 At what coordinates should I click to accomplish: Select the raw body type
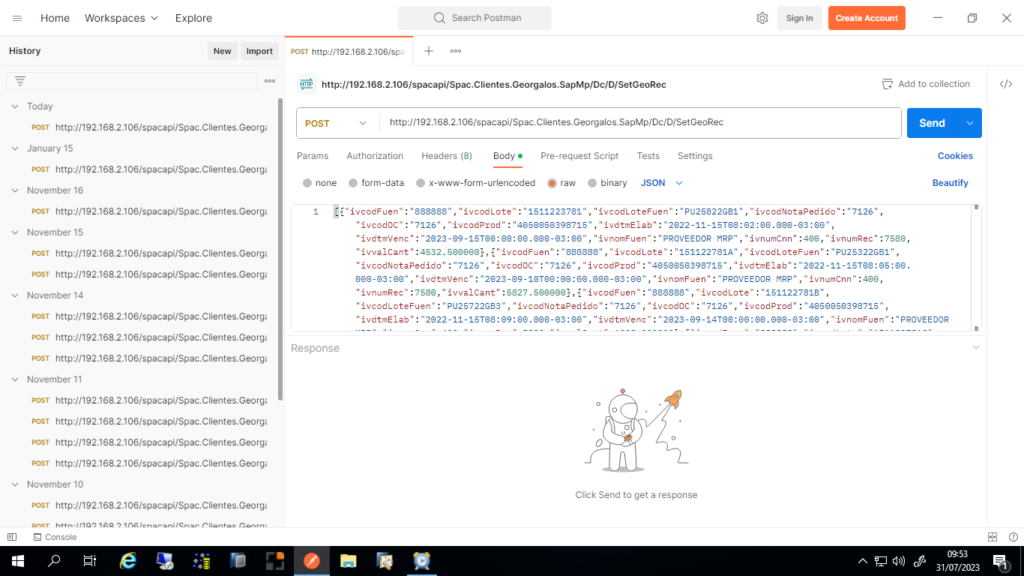pos(552,184)
